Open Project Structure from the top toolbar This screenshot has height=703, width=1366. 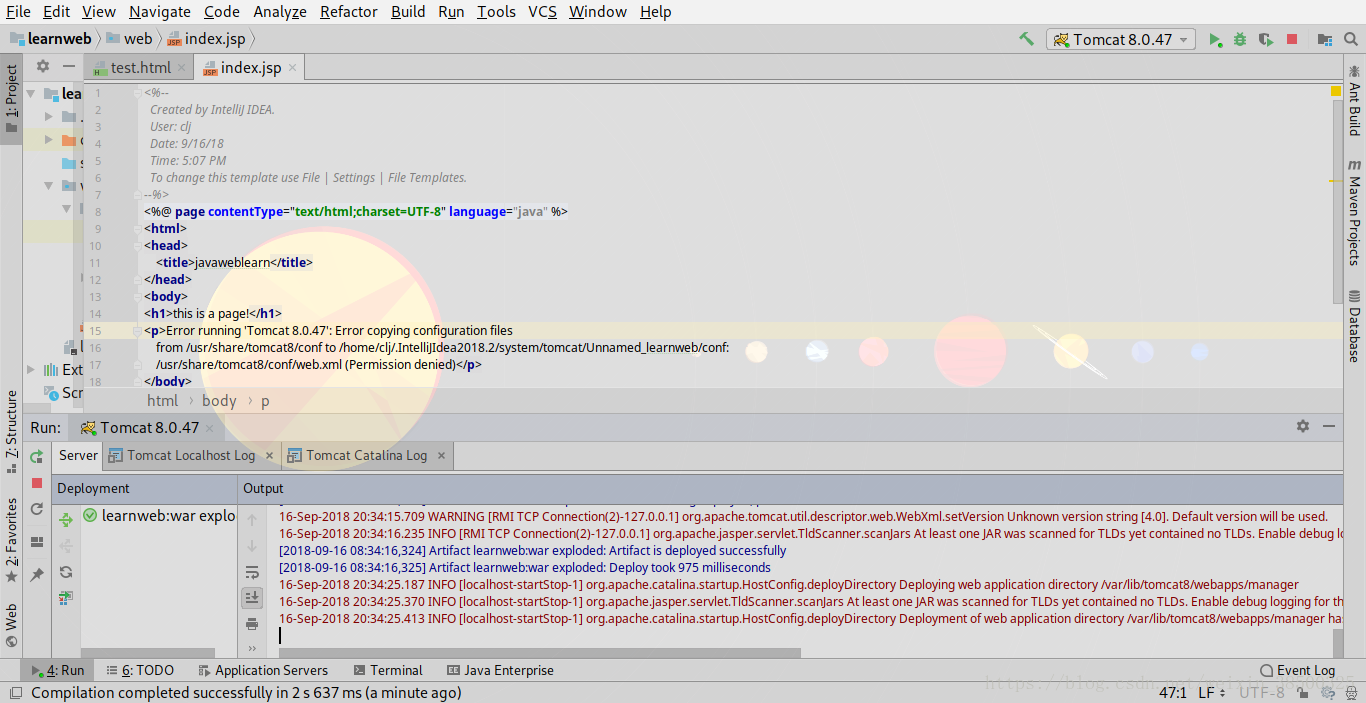pyautogui.click(x=1325, y=39)
